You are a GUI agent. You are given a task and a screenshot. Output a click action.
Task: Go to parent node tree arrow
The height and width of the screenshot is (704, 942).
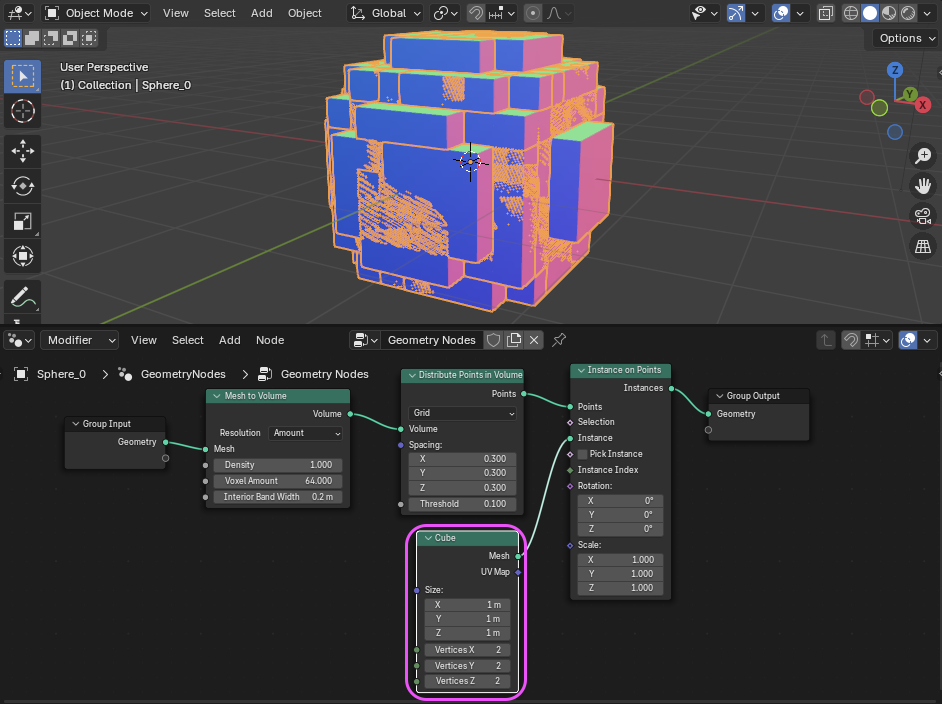click(x=826, y=341)
